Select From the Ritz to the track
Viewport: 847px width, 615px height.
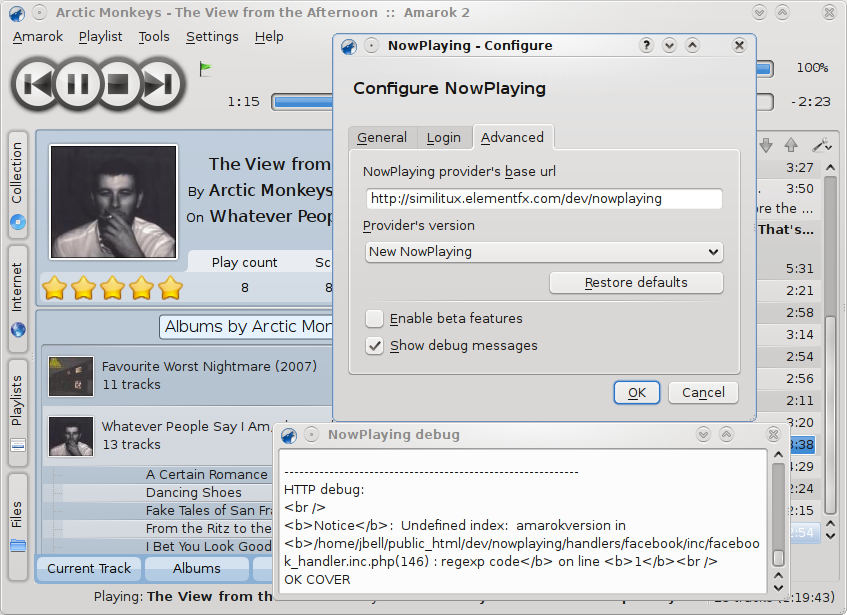click(209, 528)
